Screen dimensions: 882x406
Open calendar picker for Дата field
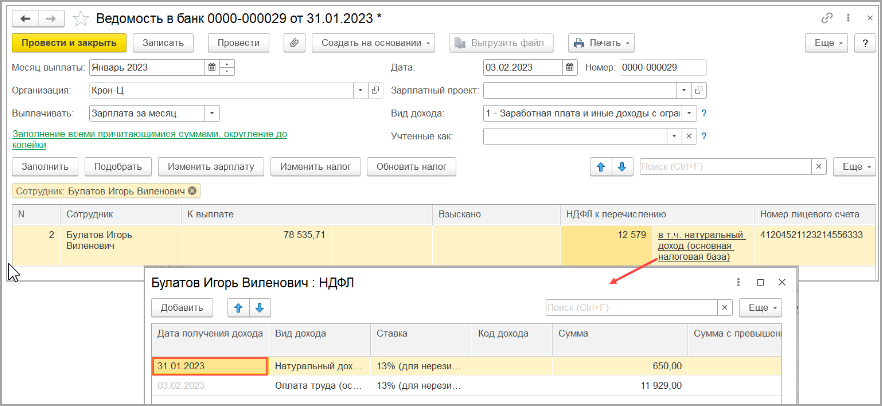[x=570, y=67]
